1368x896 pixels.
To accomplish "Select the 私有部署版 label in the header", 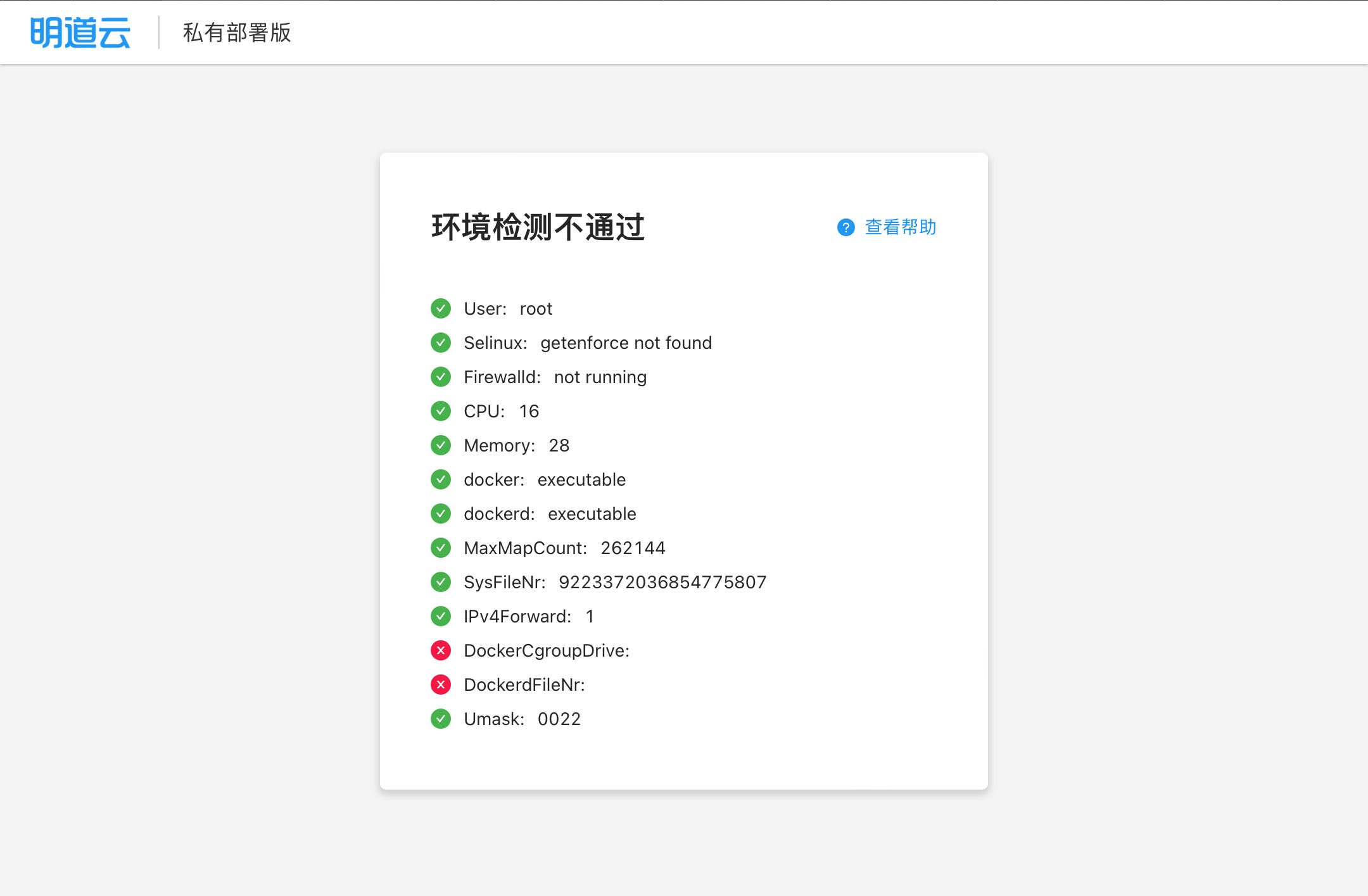I will [234, 33].
